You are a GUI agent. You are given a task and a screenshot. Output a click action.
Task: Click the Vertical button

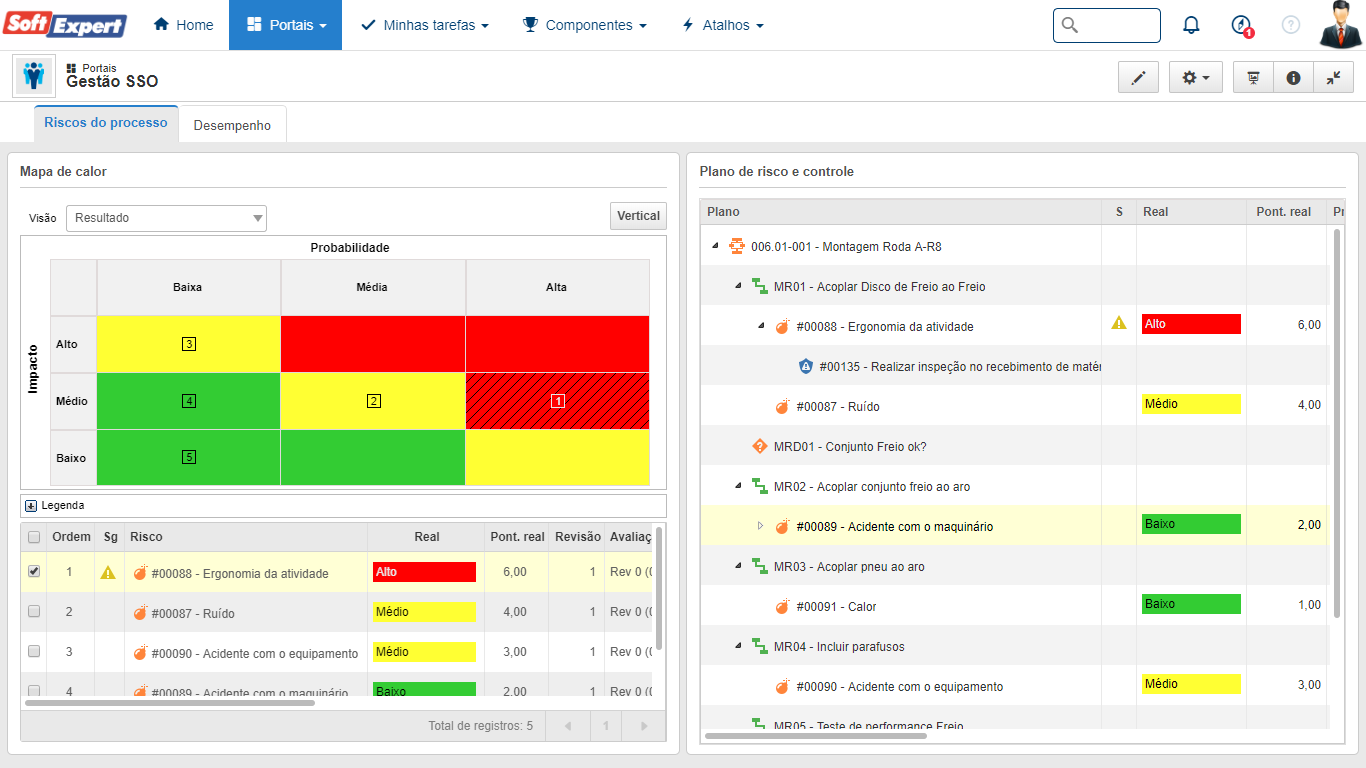638,216
